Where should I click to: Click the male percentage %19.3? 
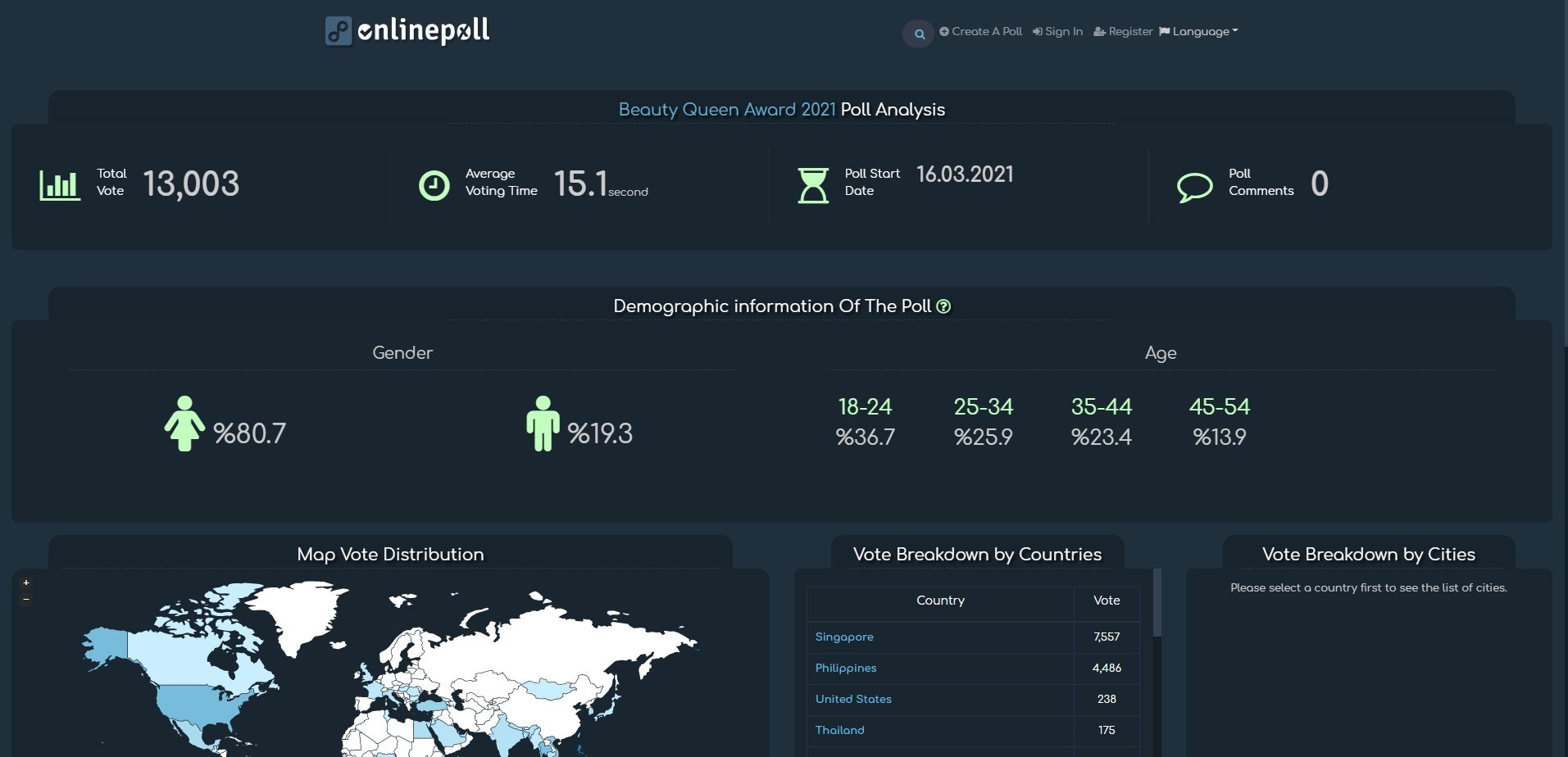point(600,433)
